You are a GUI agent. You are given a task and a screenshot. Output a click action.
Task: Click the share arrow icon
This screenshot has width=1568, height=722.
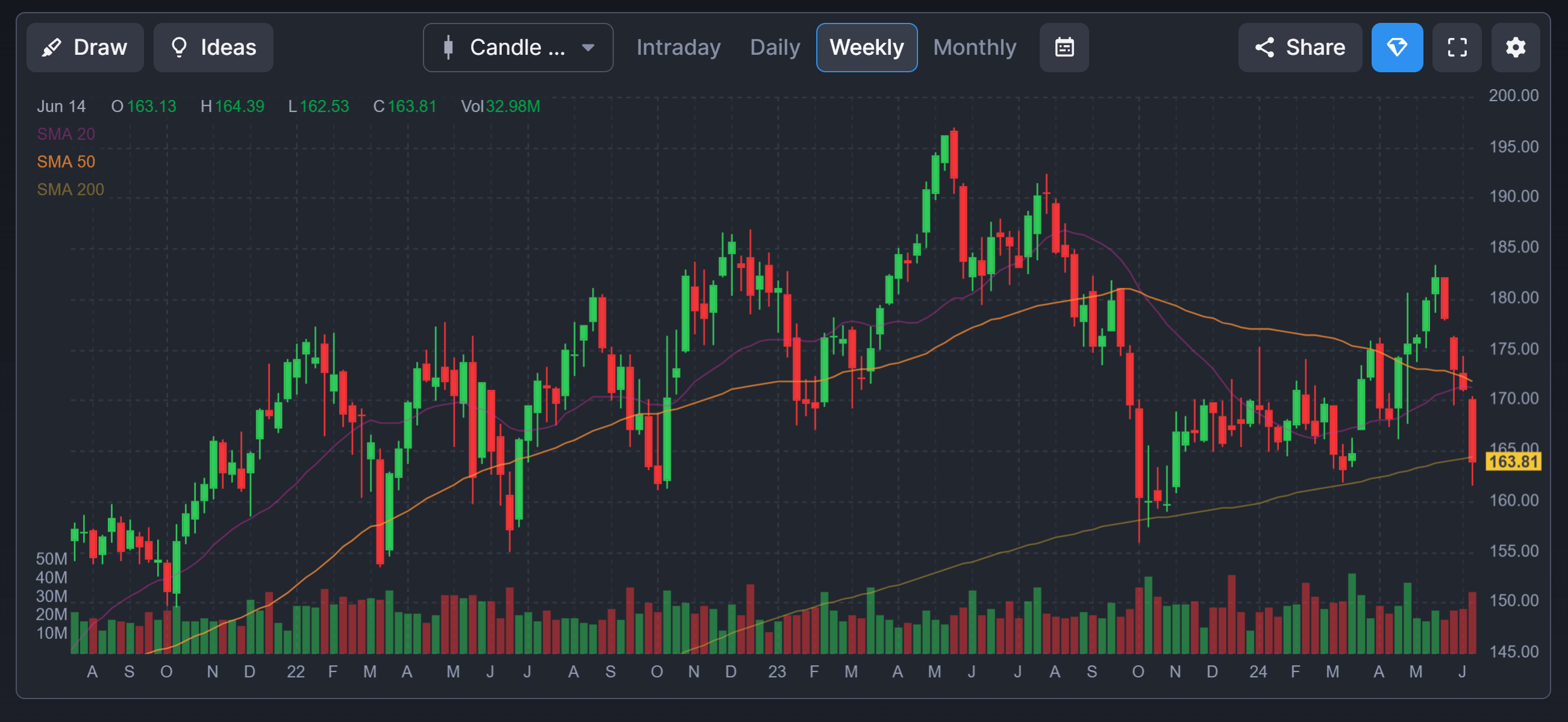click(1265, 48)
